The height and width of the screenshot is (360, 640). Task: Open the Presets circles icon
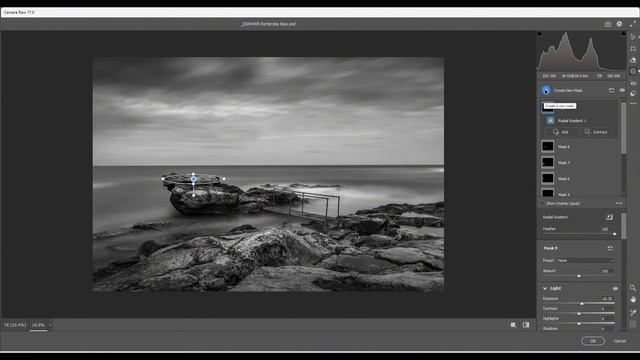633,93
